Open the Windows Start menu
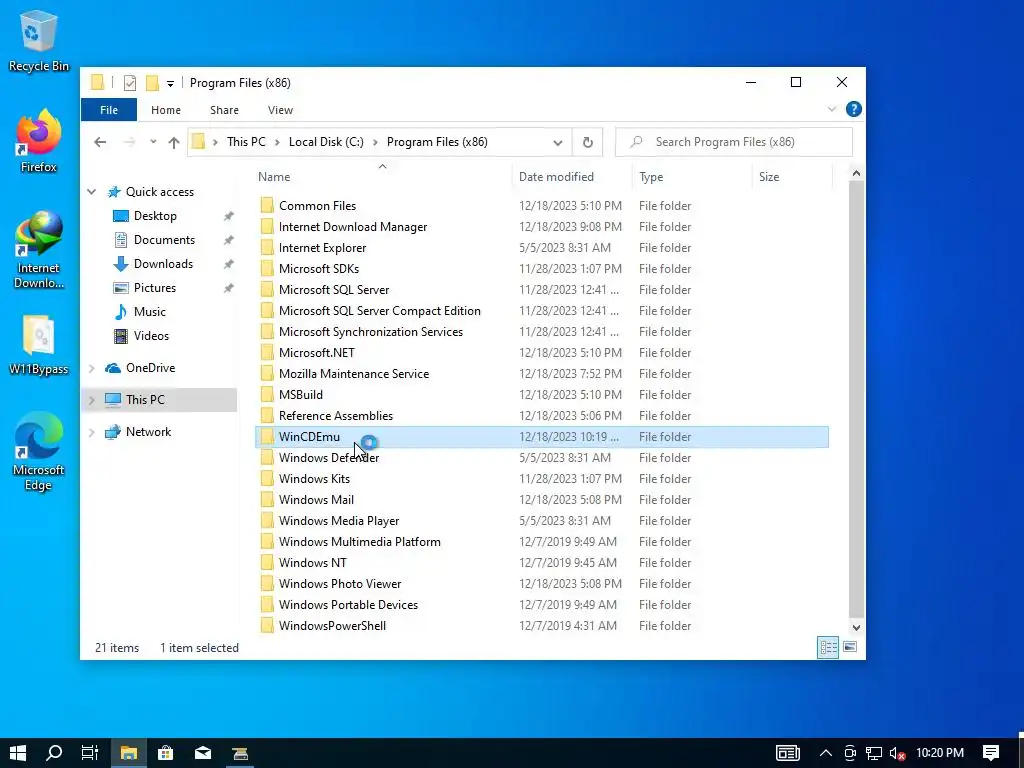 click(x=18, y=753)
